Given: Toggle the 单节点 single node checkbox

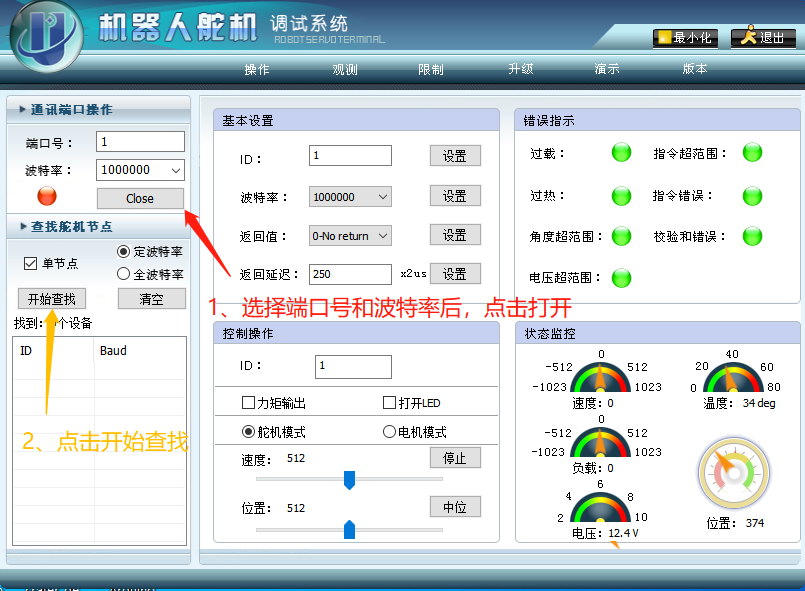Looking at the screenshot, I should pyautogui.click(x=30, y=263).
